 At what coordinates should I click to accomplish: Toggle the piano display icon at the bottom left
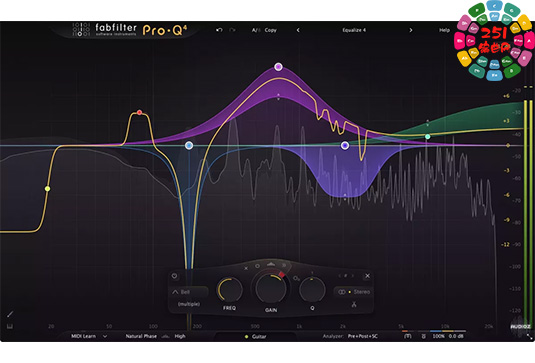coord(10,326)
